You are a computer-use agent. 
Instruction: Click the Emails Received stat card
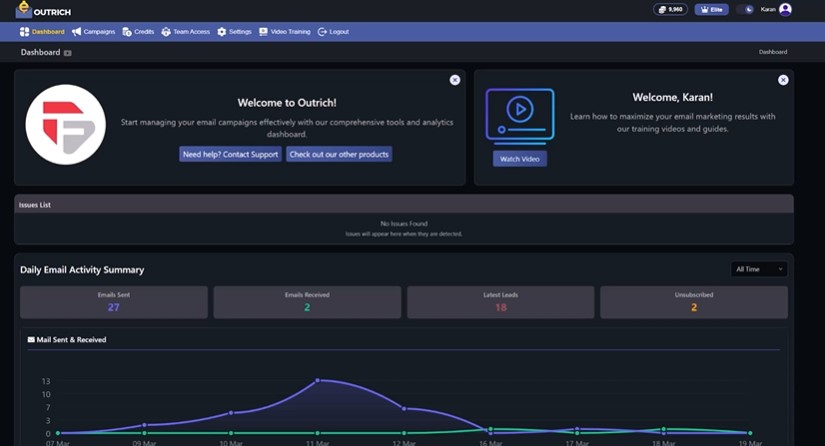tap(307, 302)
